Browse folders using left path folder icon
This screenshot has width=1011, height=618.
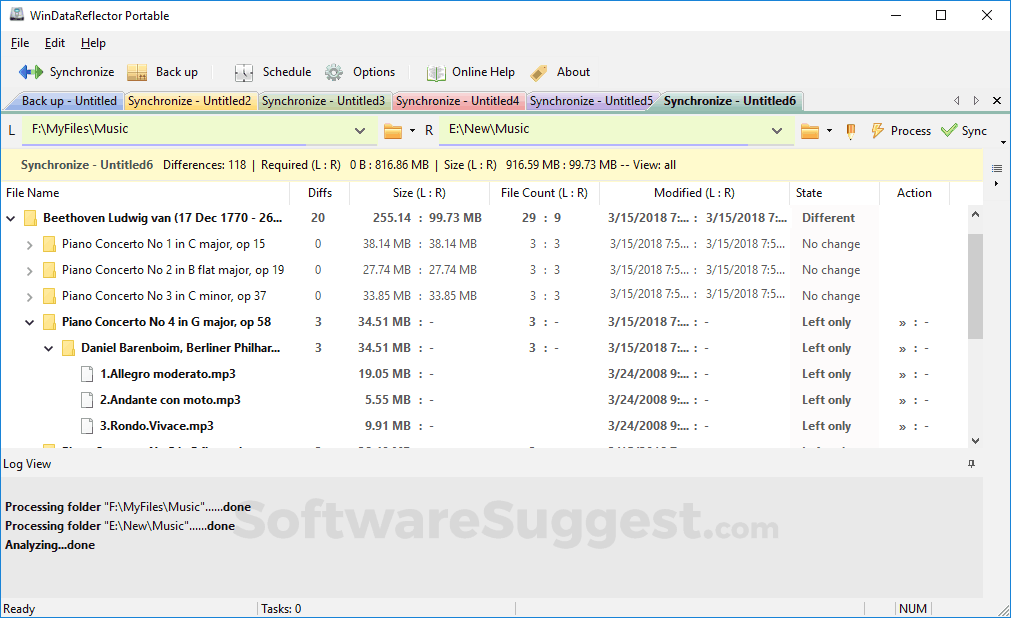(392, 130)
